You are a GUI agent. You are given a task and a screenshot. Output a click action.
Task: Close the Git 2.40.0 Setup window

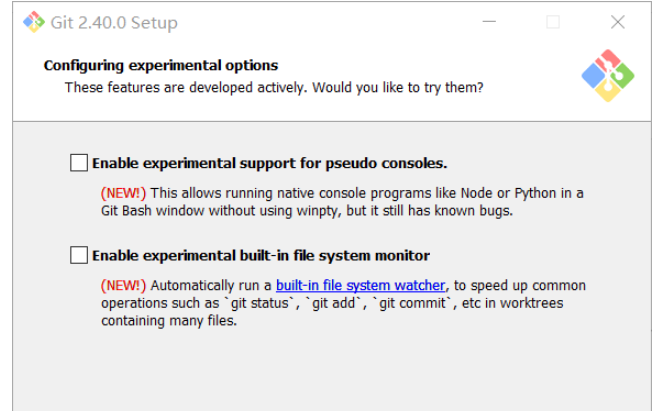[x=618, y=22]
